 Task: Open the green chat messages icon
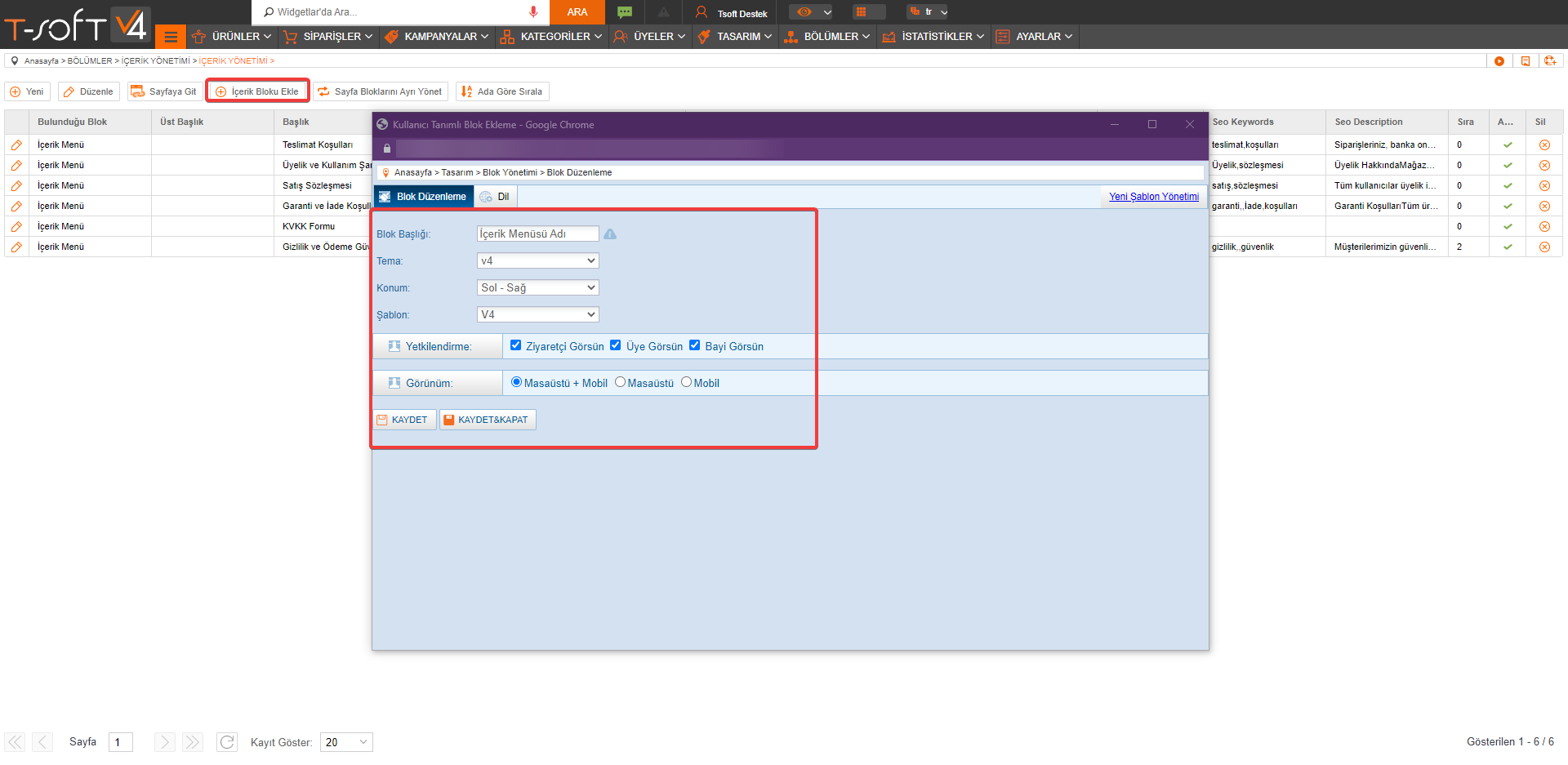pos(625,11)
